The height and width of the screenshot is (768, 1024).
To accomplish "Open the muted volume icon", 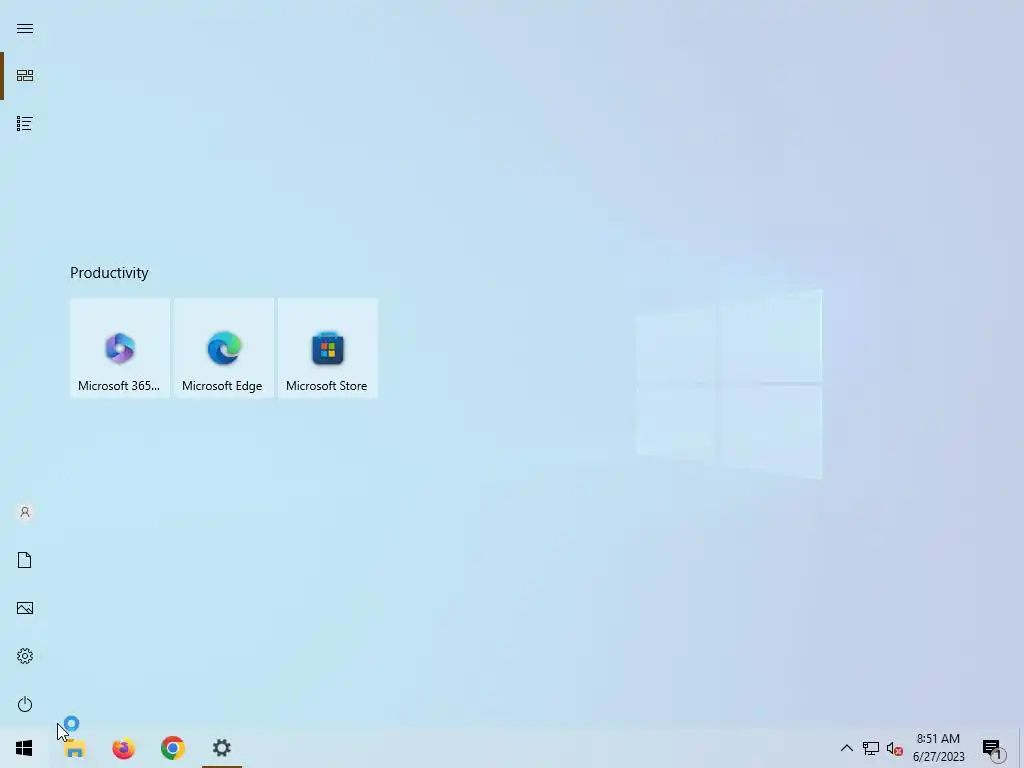I will click(x=894, y=748).
